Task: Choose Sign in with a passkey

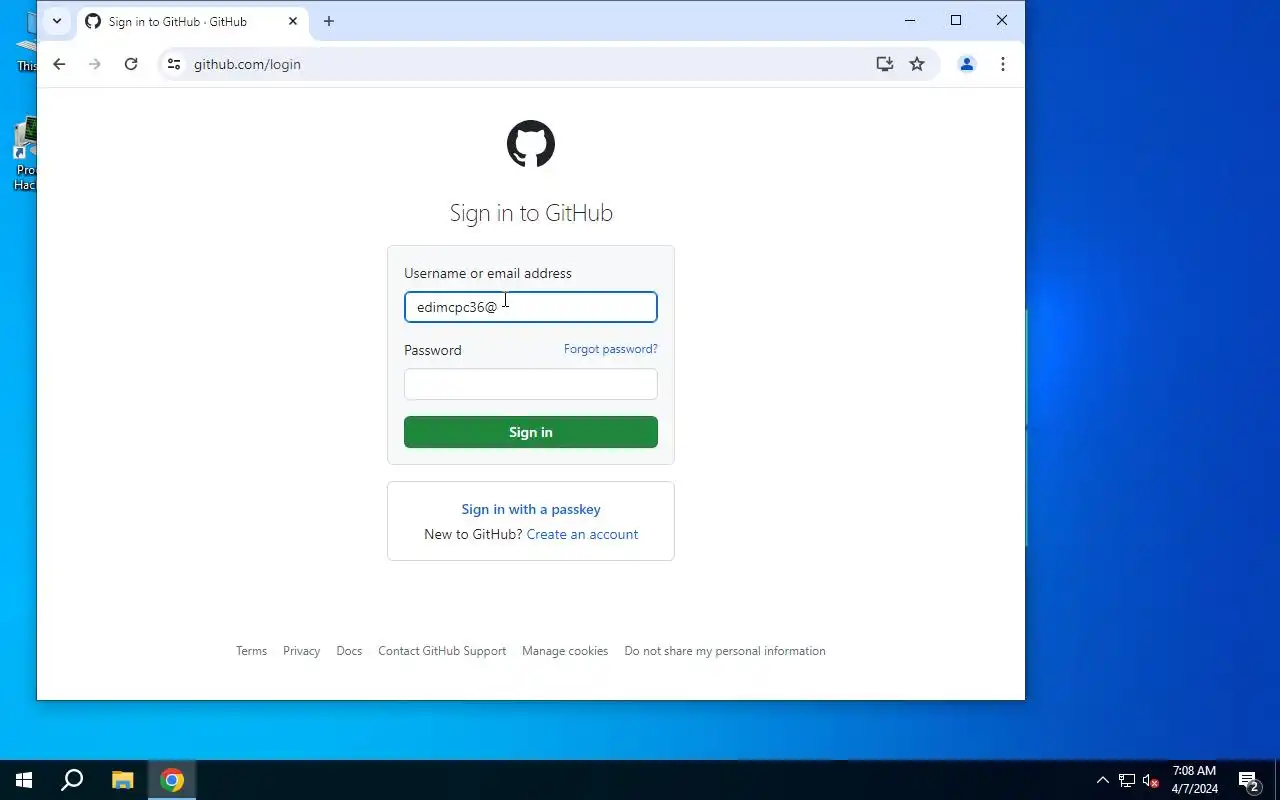Action: coord(531,509)
